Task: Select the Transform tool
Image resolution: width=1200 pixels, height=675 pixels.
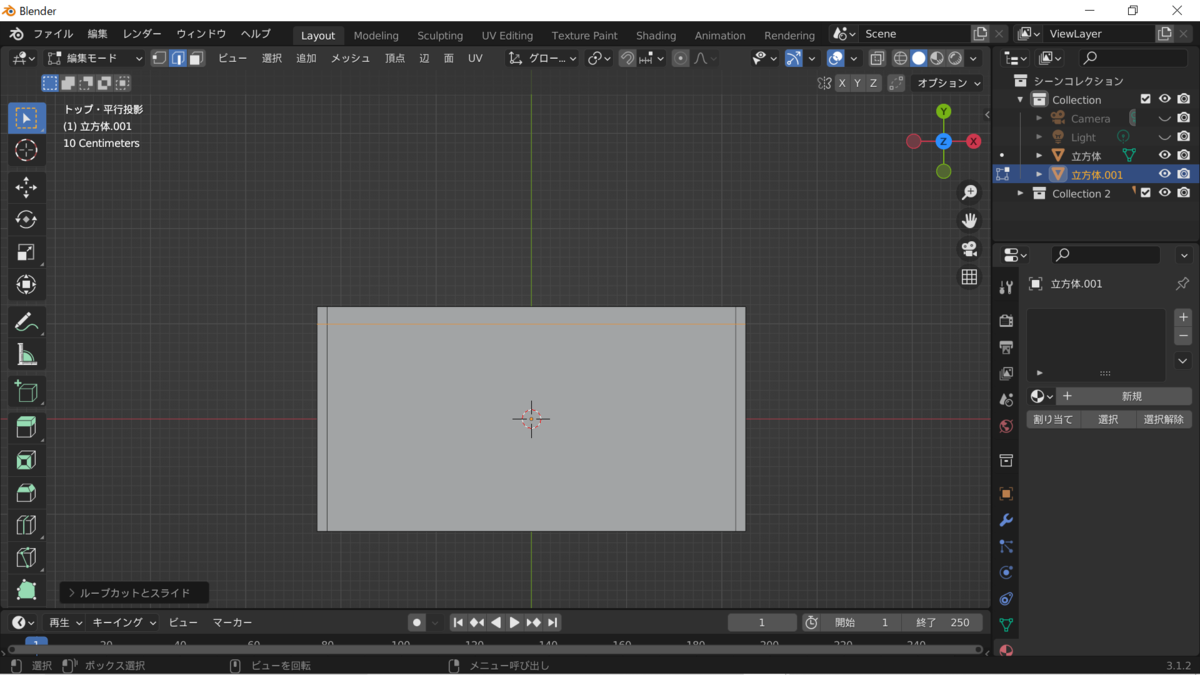Action: click(x=27, y=285)
